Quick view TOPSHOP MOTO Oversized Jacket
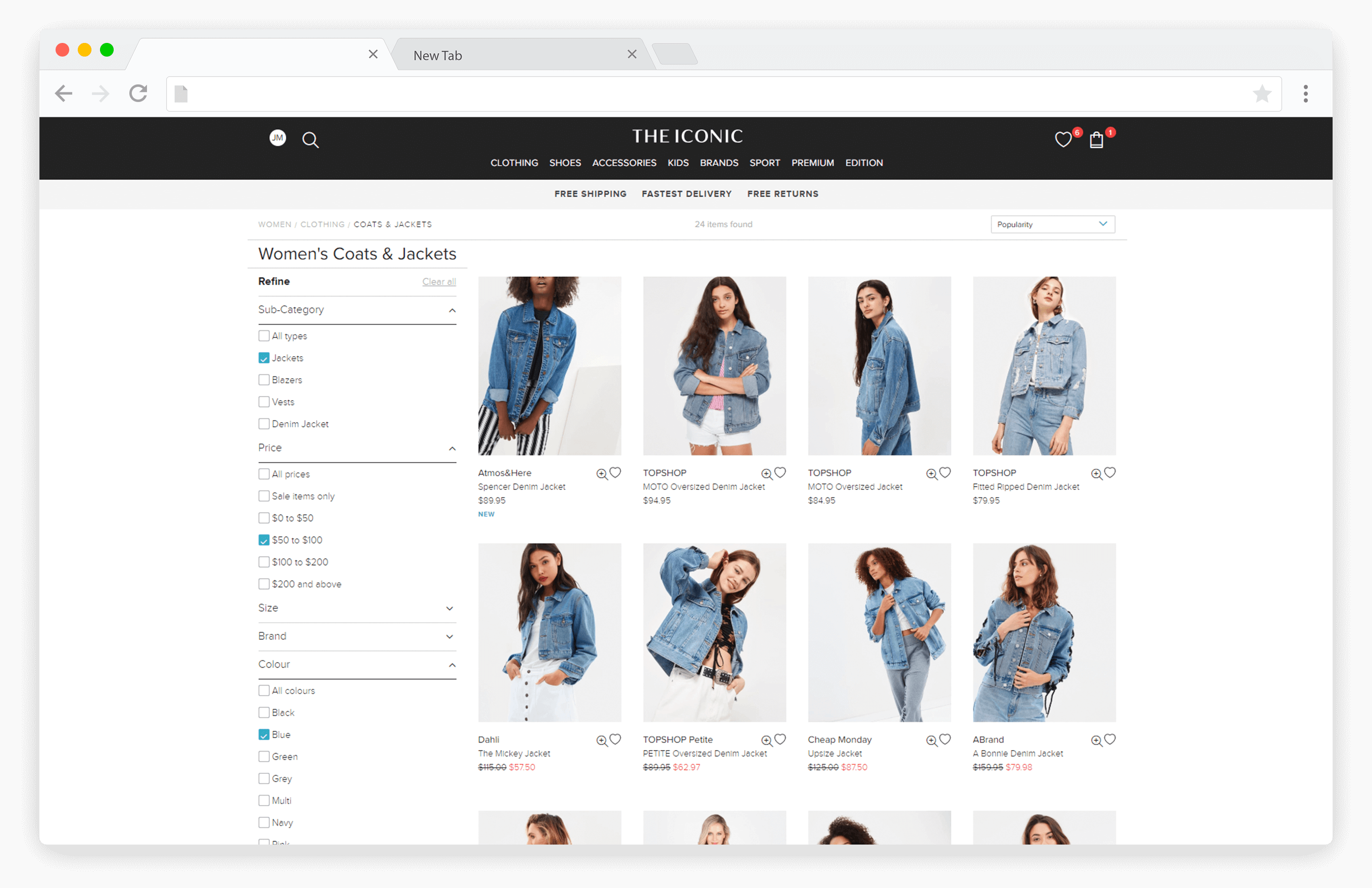 932,474
